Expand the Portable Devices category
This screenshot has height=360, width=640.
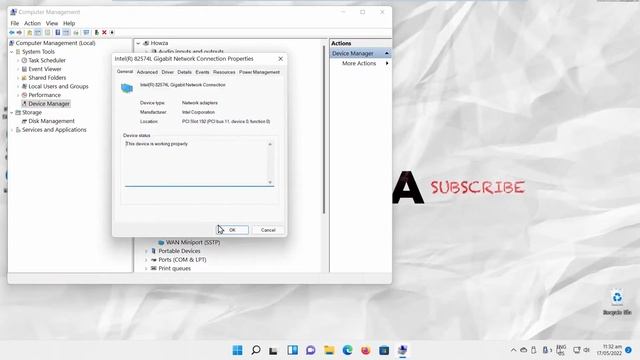[x=146, y=251]
